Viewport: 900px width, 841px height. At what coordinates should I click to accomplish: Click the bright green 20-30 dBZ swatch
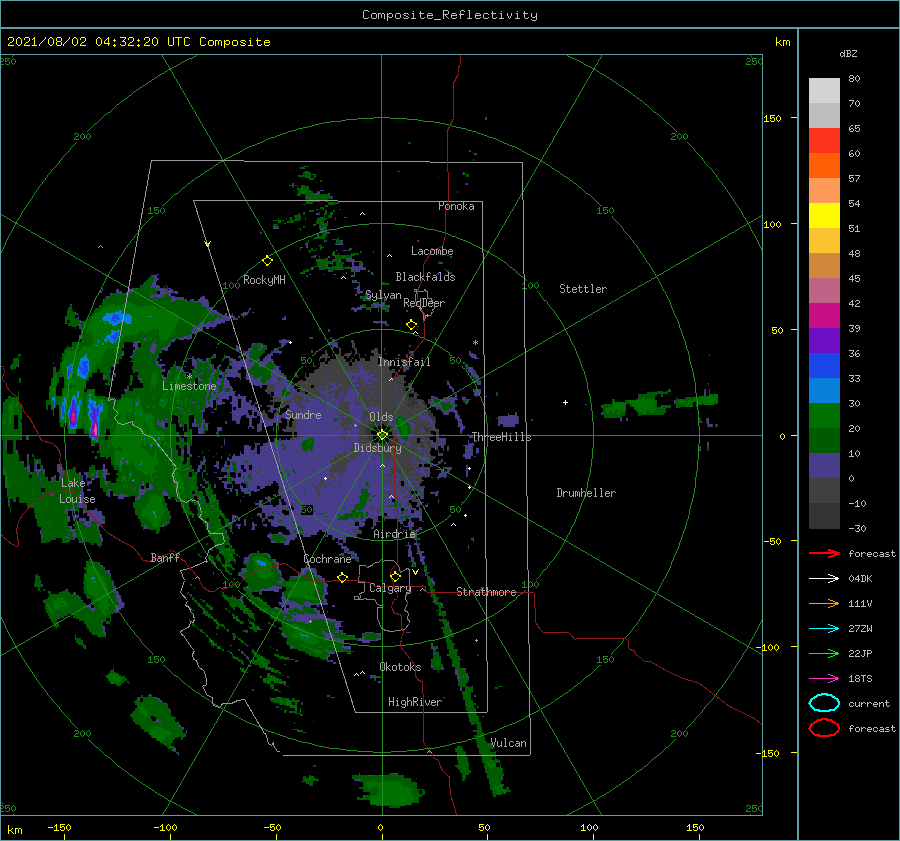click(824, 415)
